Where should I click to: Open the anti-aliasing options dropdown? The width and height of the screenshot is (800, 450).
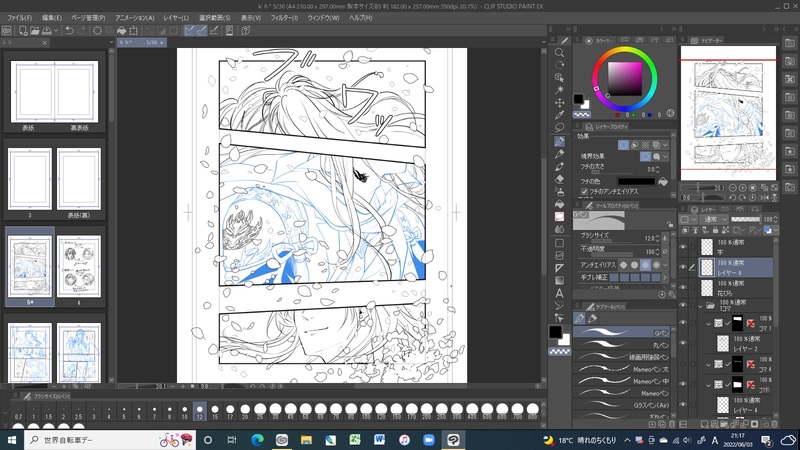tap(665, 265)
